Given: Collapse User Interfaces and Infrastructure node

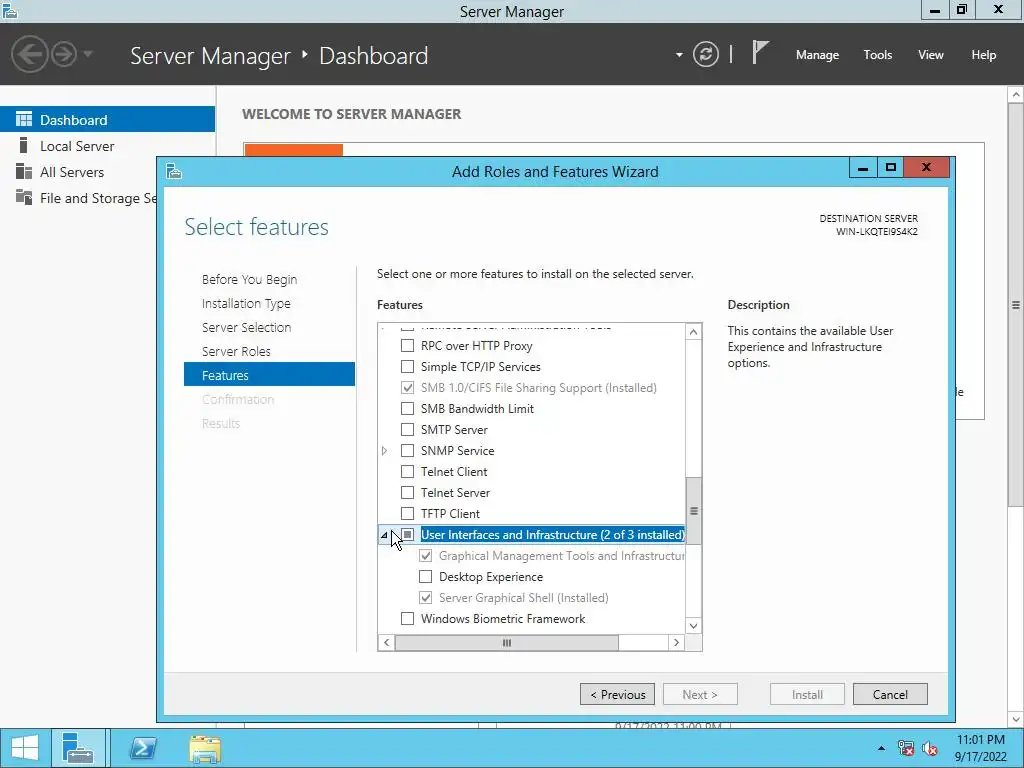Looking at the screenshot, I should [x=384, y=535].
